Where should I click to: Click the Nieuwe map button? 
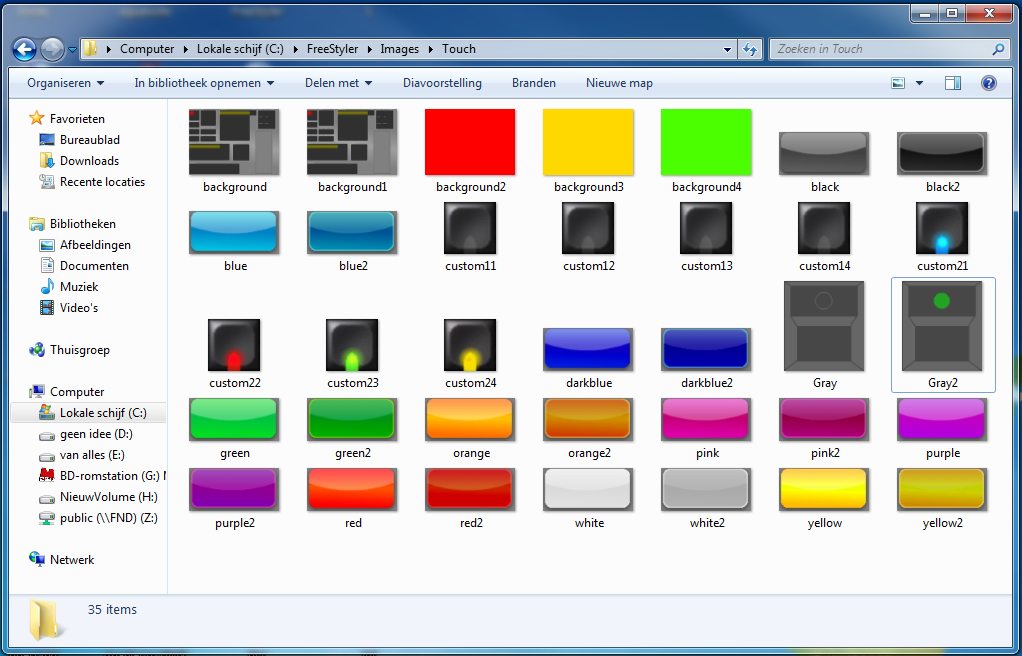[619, 83]
